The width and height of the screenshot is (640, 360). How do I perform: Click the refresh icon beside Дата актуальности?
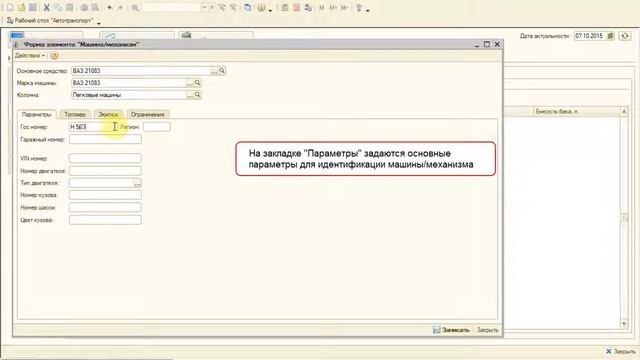[625, 36]
